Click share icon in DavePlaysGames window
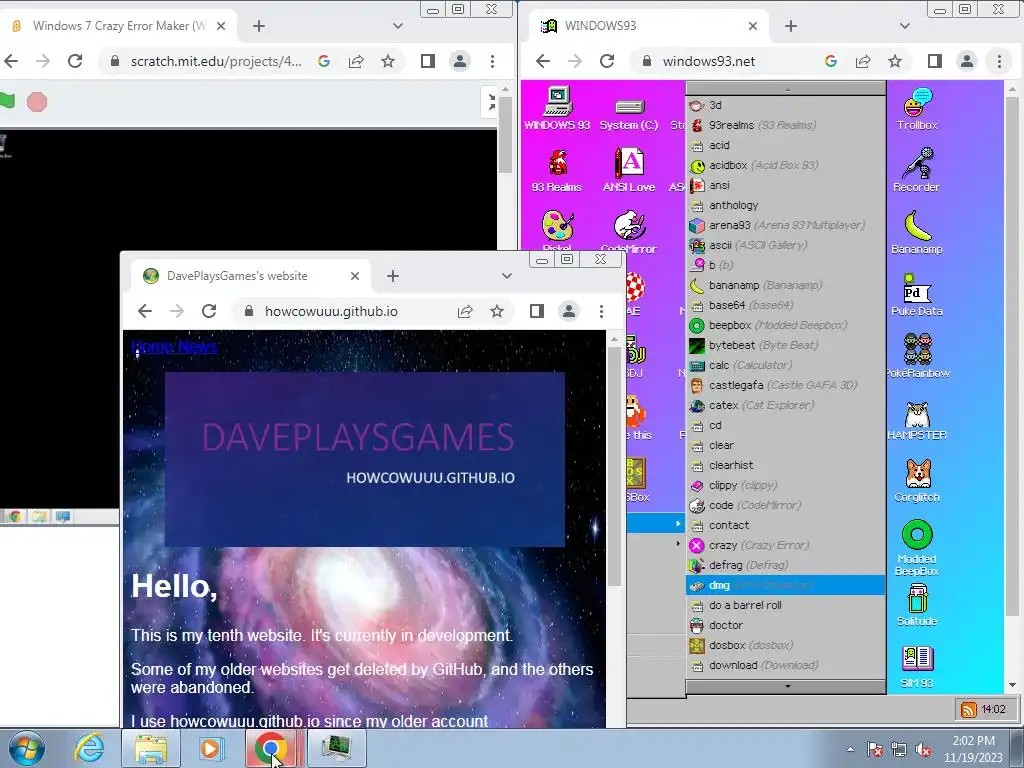This screenshot has height=768, width=1024. click(465, 312)
